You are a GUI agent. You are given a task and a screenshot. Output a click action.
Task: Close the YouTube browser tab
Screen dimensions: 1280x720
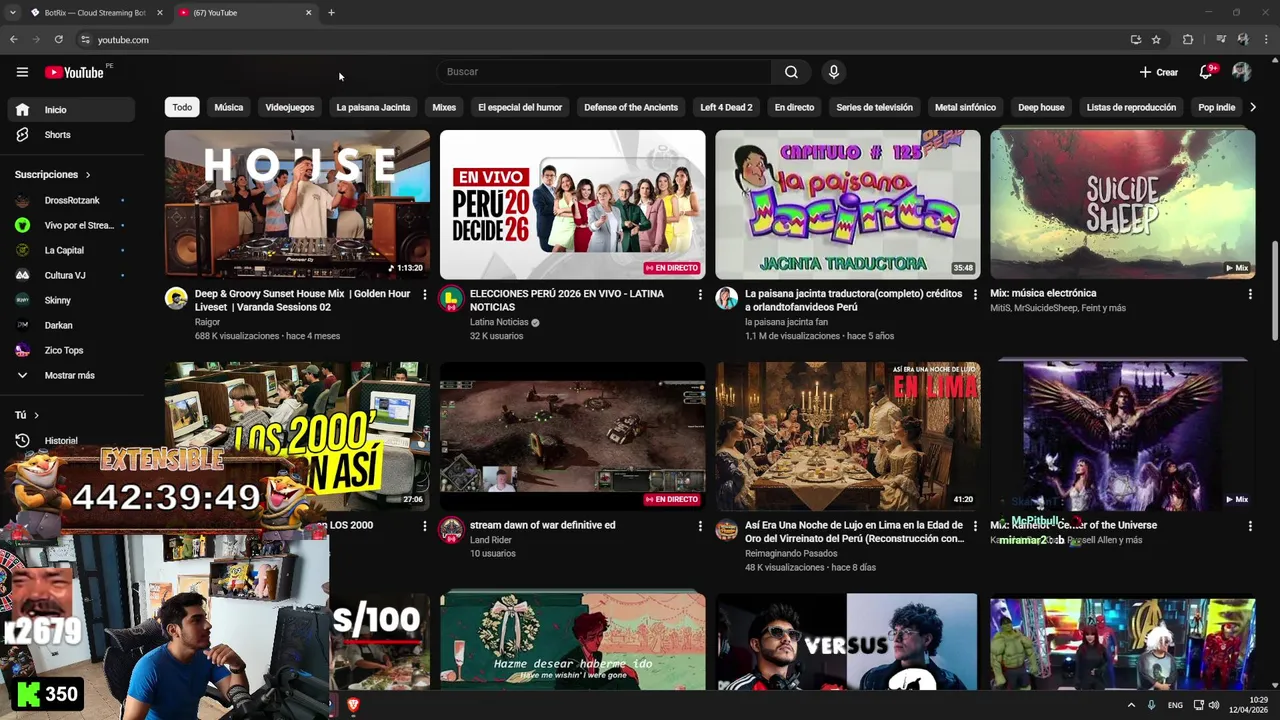[308, 13]
